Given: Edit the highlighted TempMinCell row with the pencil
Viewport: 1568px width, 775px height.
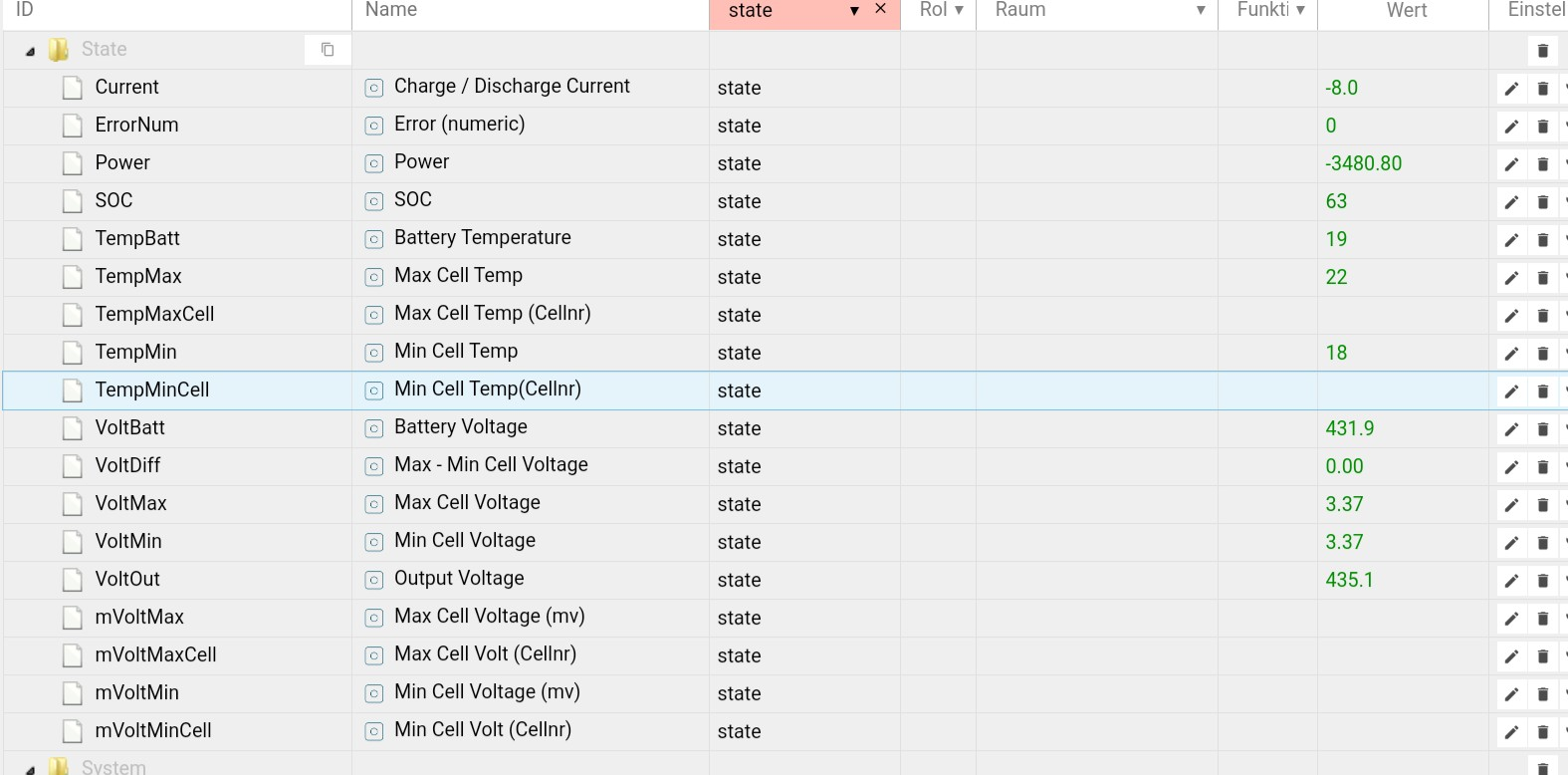Looking at the screenshot, I should pos(1511,391).
